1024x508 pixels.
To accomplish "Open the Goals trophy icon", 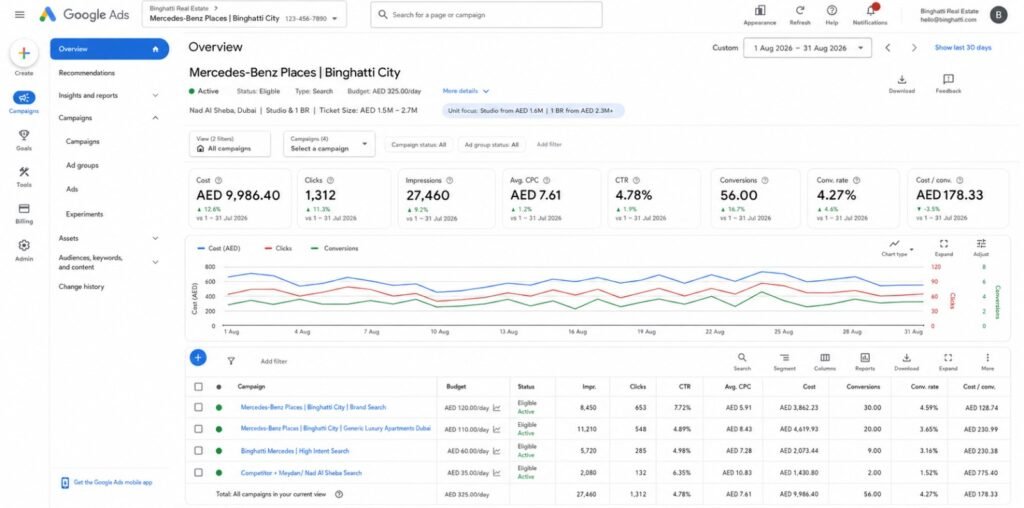I will coord(24,135).
